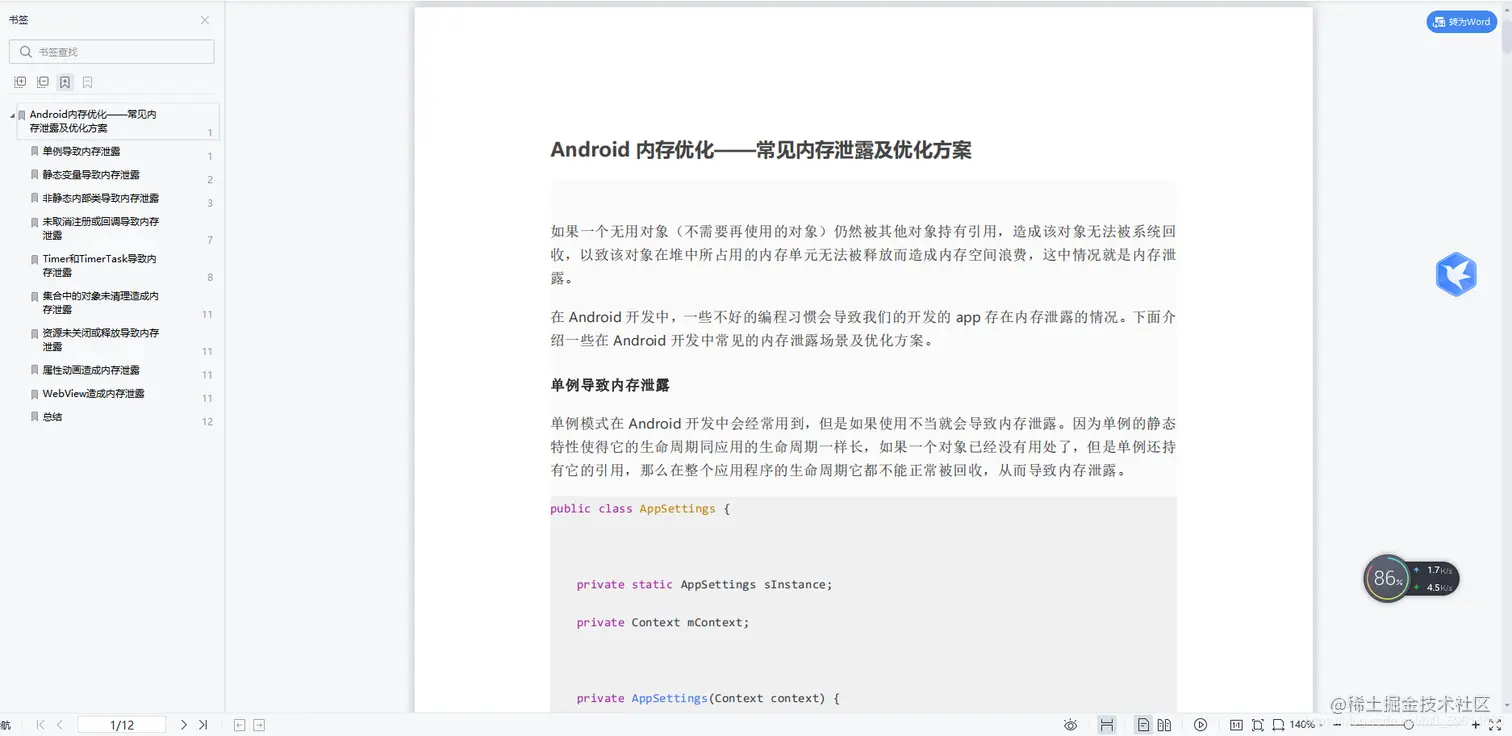Close the 书签 bookmarks panel
This screenshot has width=1512, height=736.
tap(205, 20)
